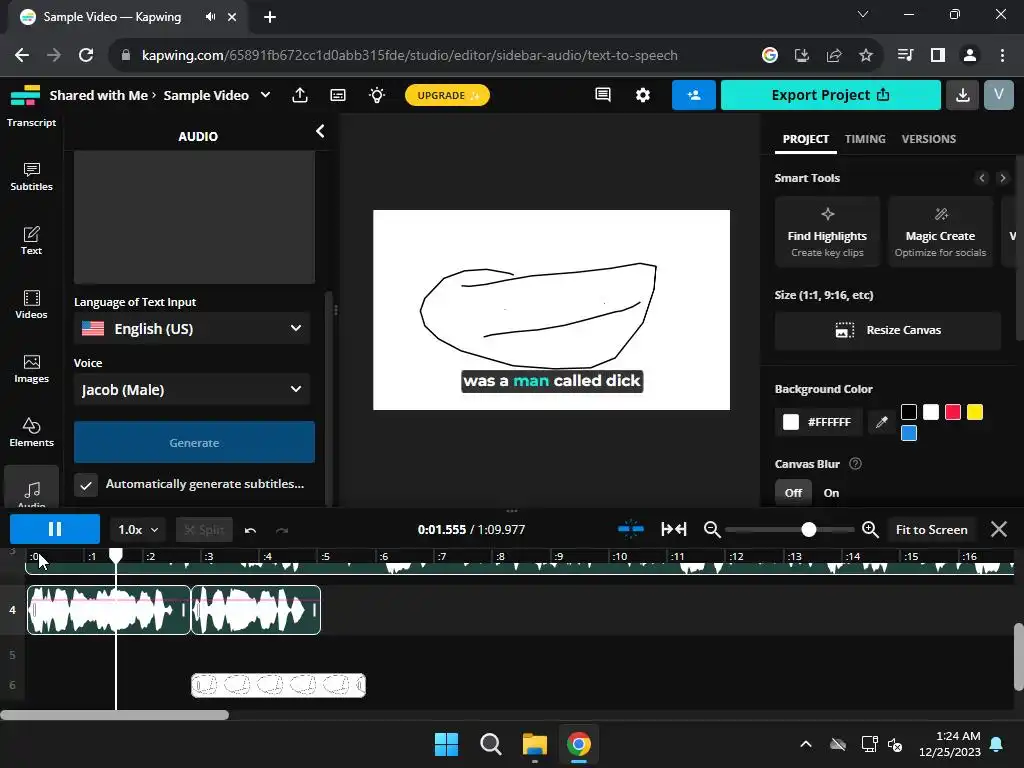1024x768 pixels.
Task: Undo the last edit
Action: [250, 530]
